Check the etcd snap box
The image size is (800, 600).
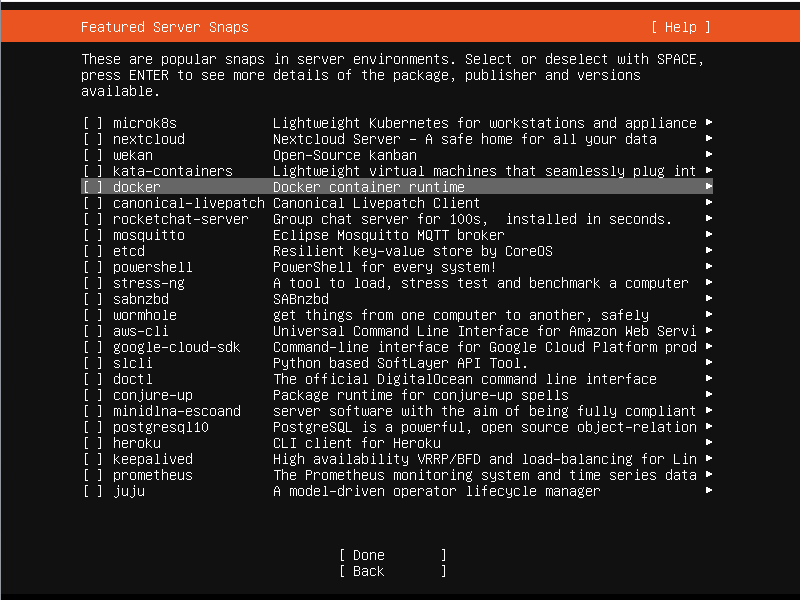click(x=93, y=251)
